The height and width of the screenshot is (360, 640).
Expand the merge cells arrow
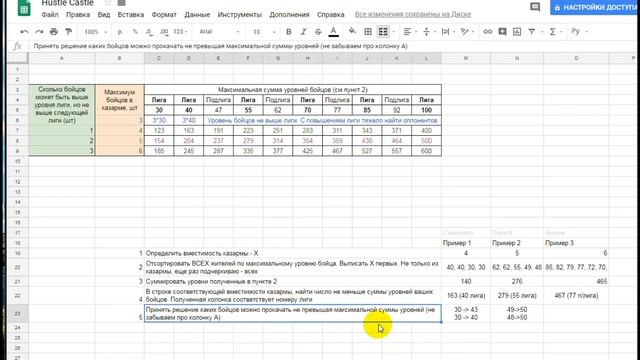[393, 32]
